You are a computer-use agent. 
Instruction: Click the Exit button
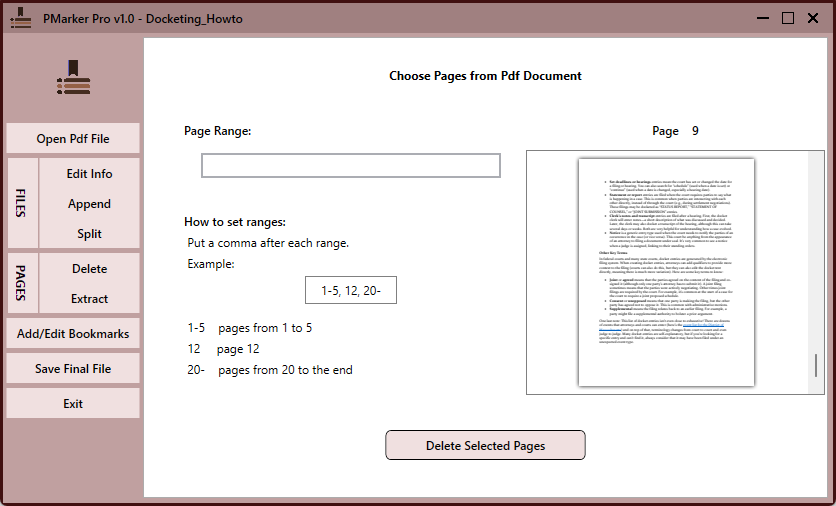[73, 404]
